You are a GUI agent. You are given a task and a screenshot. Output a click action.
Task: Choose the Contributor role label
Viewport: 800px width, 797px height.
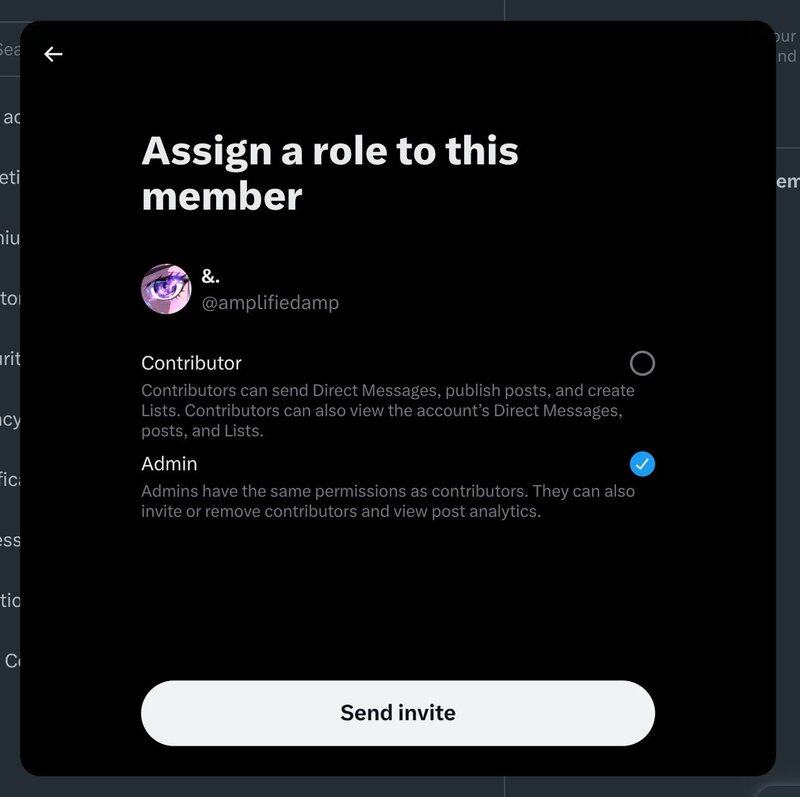click(x=191, y=363)
